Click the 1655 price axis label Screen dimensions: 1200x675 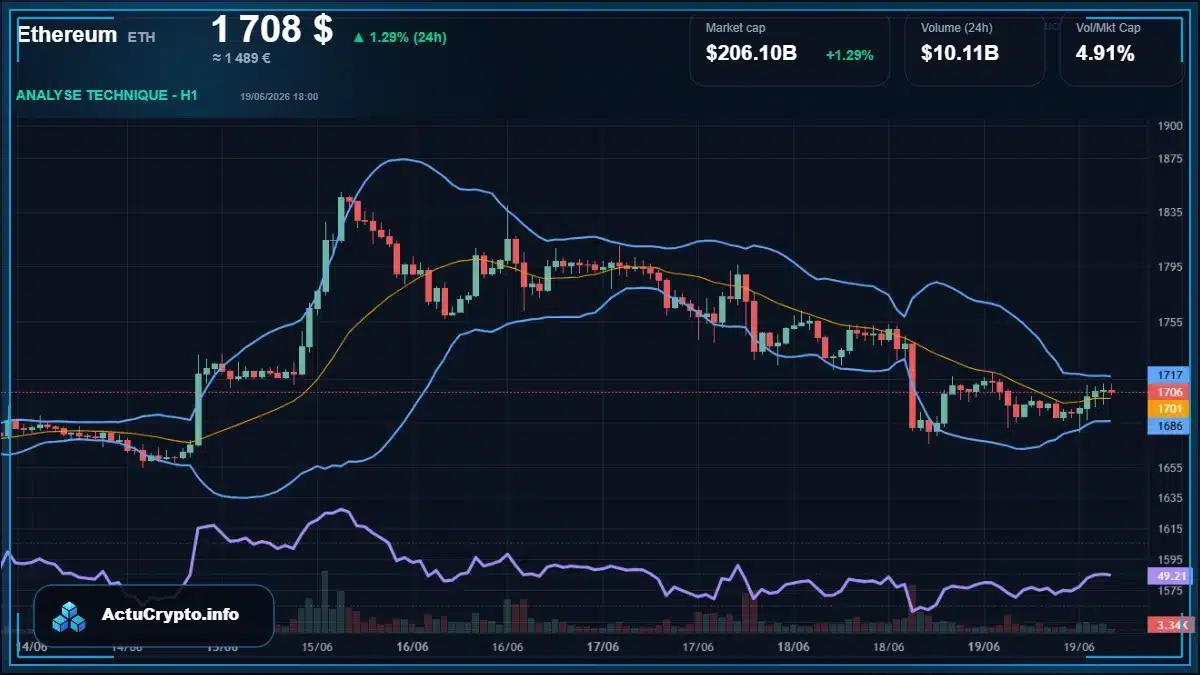coord(1170,468)
